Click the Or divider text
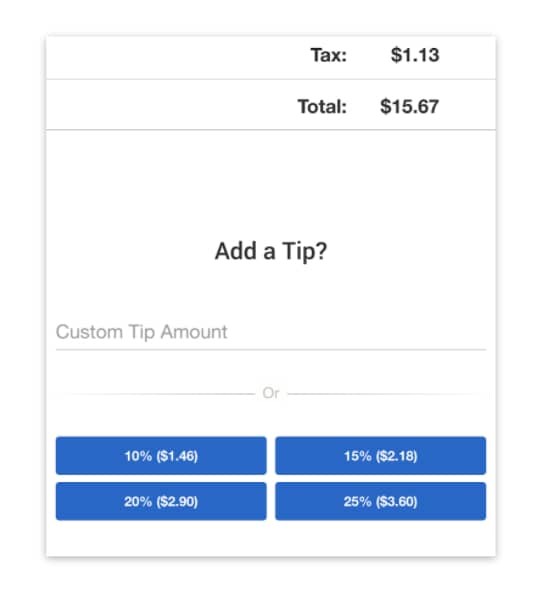540x592 pixels. click(271, 393)
